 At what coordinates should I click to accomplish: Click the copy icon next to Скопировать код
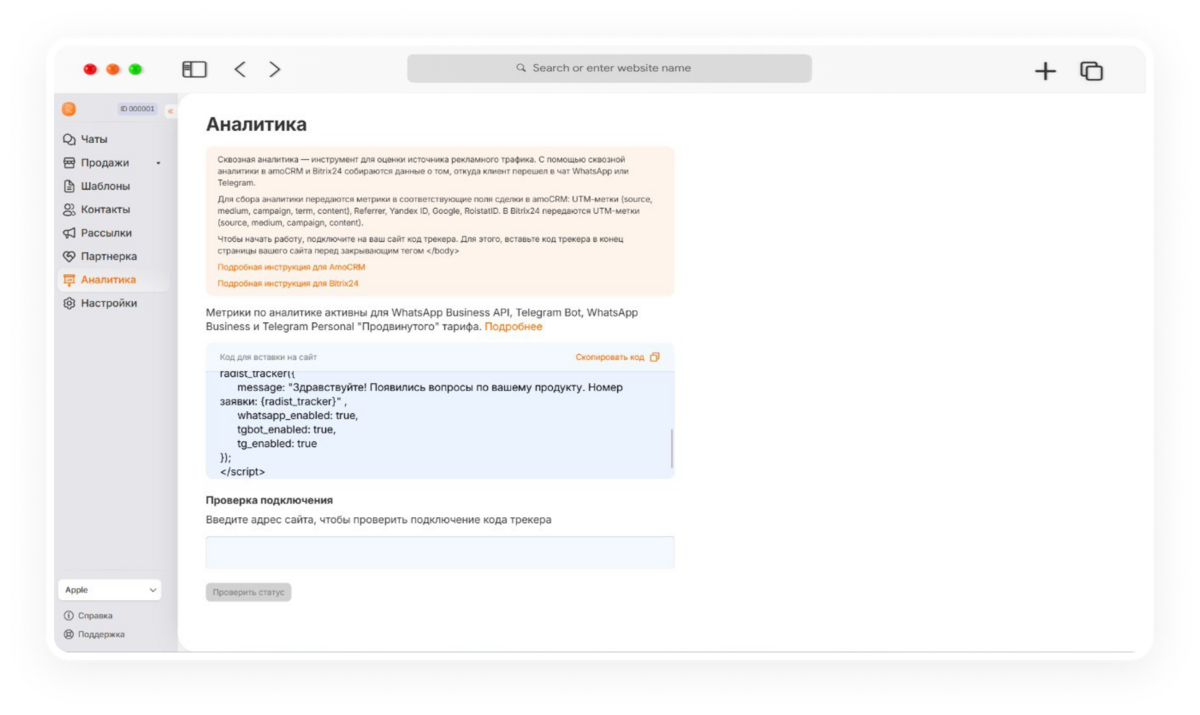click(655, 357)
